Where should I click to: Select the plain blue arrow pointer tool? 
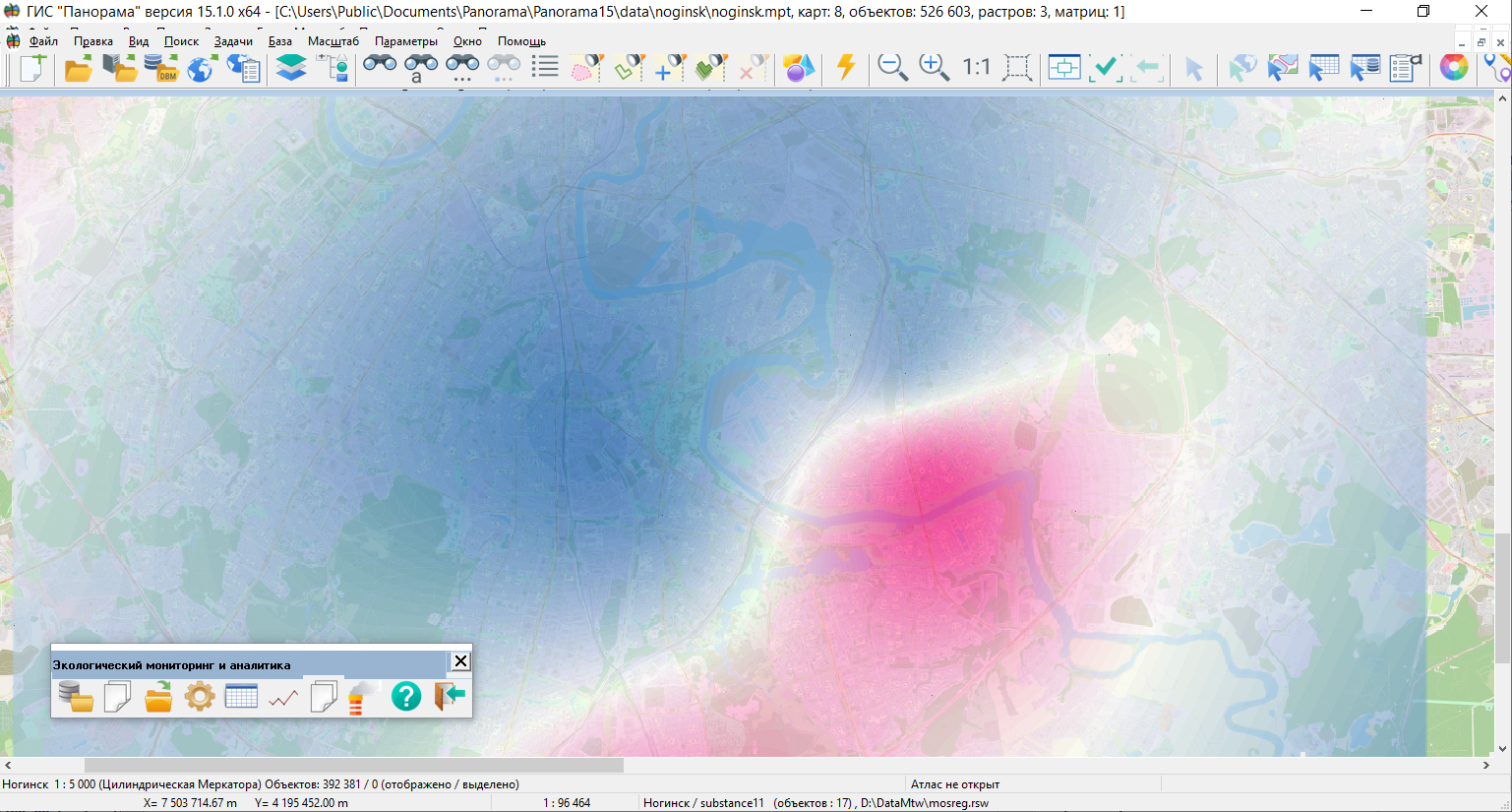[x=1194, y=69]
